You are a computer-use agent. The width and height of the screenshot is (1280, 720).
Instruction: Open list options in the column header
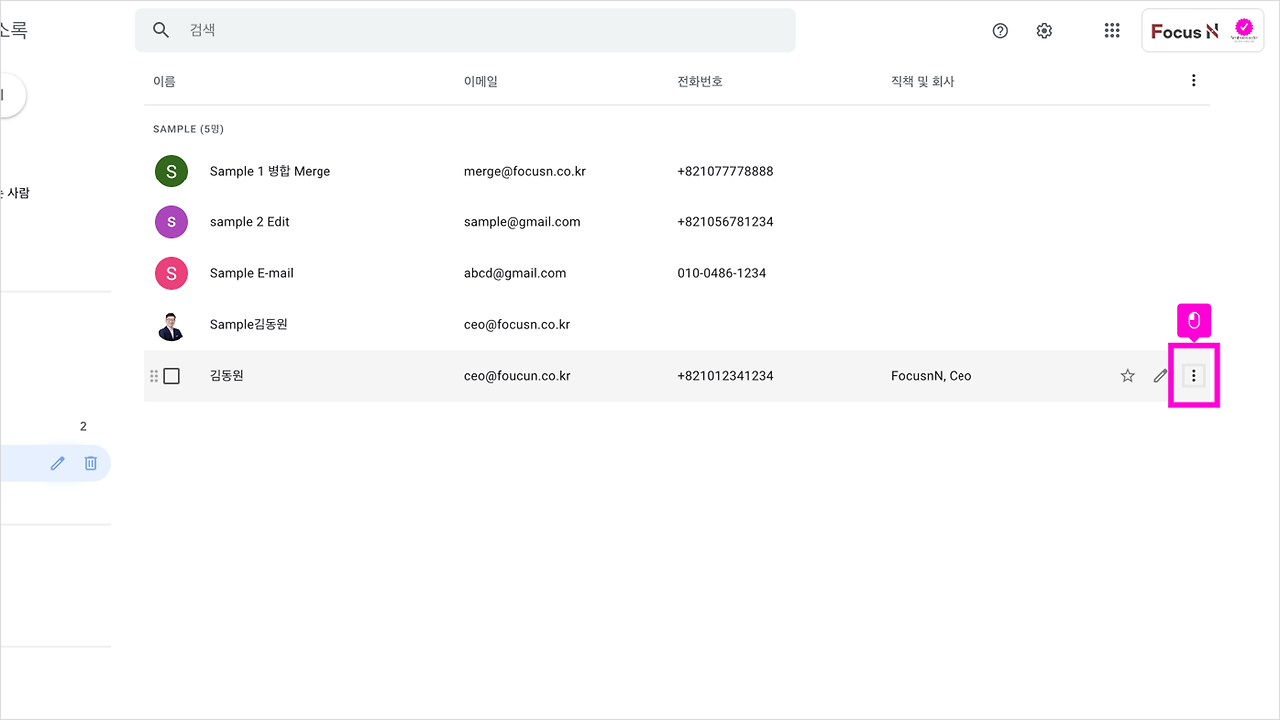pos(1193,81)
